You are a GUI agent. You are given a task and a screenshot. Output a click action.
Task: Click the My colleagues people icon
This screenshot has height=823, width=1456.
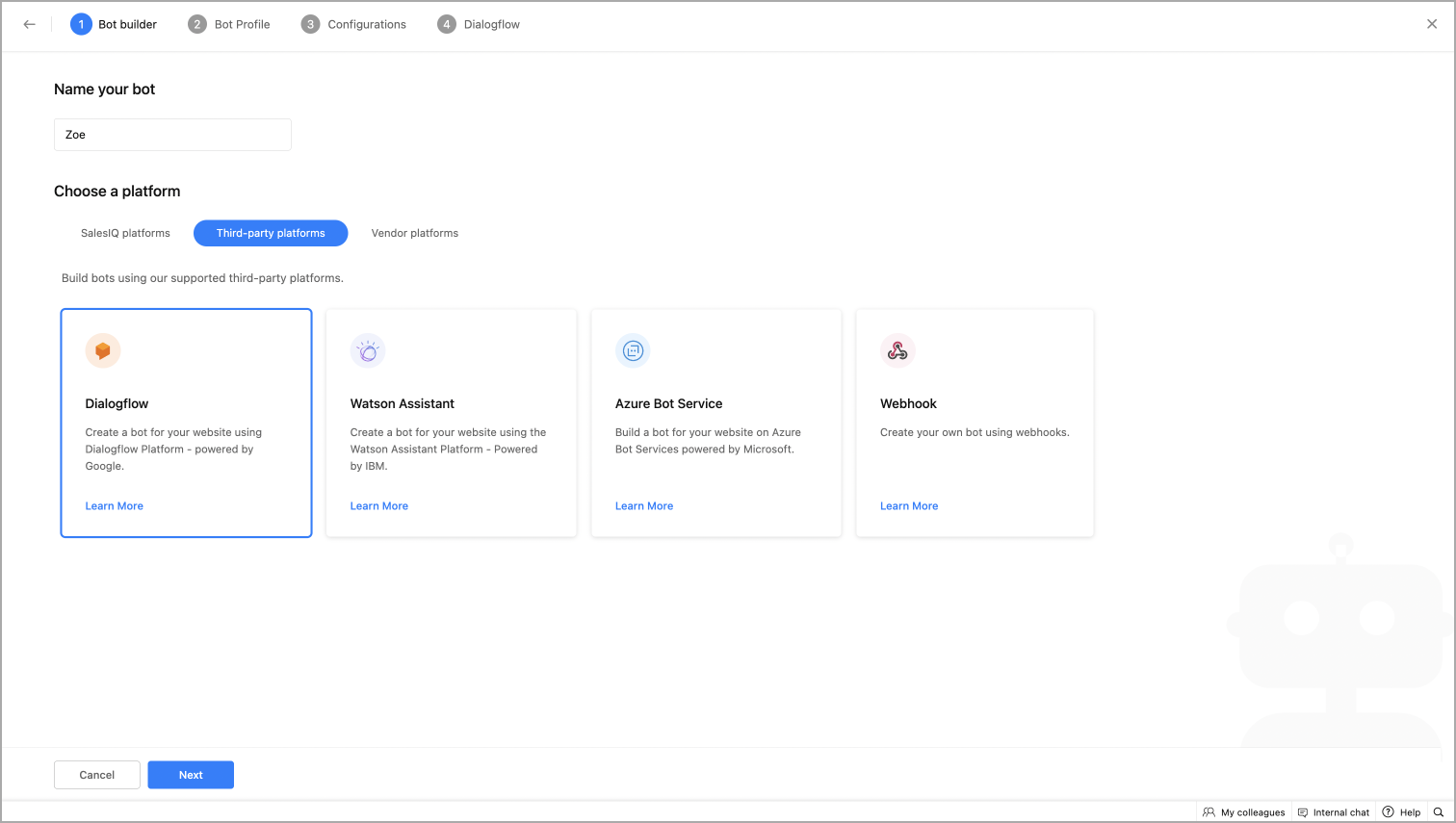click(x=1209, y=812)
